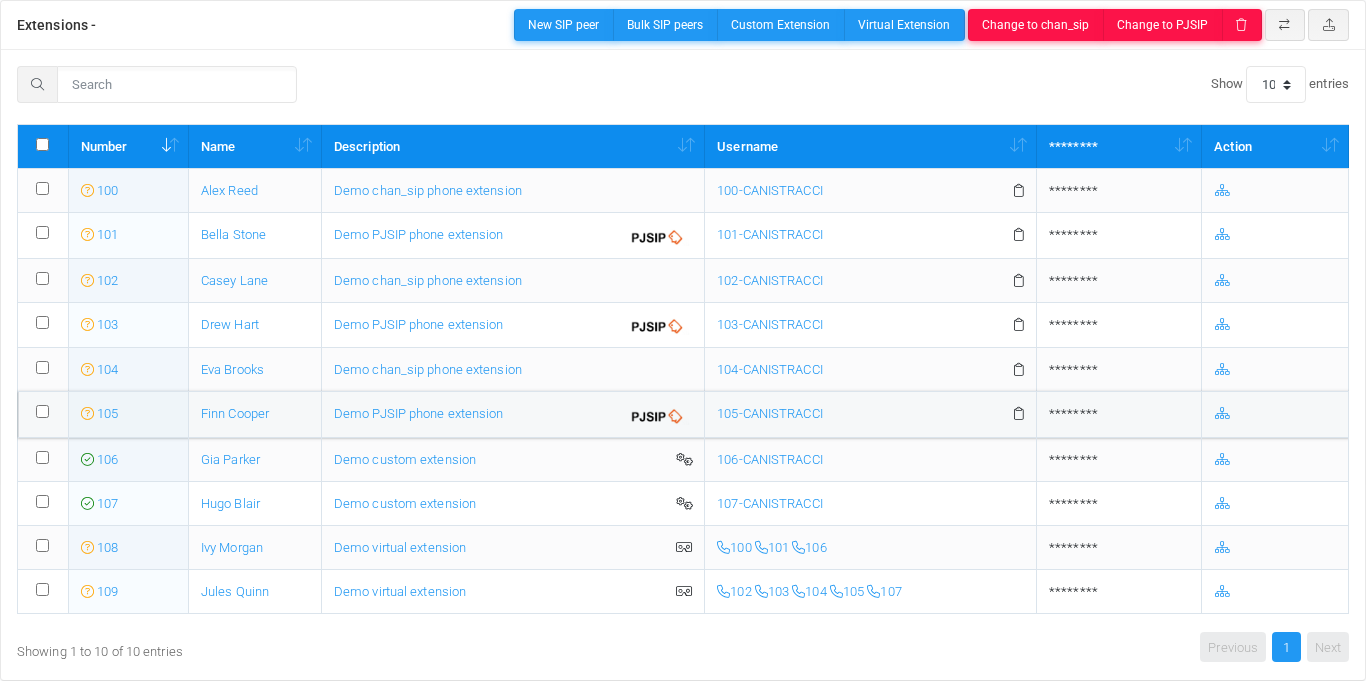The width and height of the screenshot is (1366, 681).
Task: Click phone link 100 in Ivy Morgan row
Action: pos(735,548)
